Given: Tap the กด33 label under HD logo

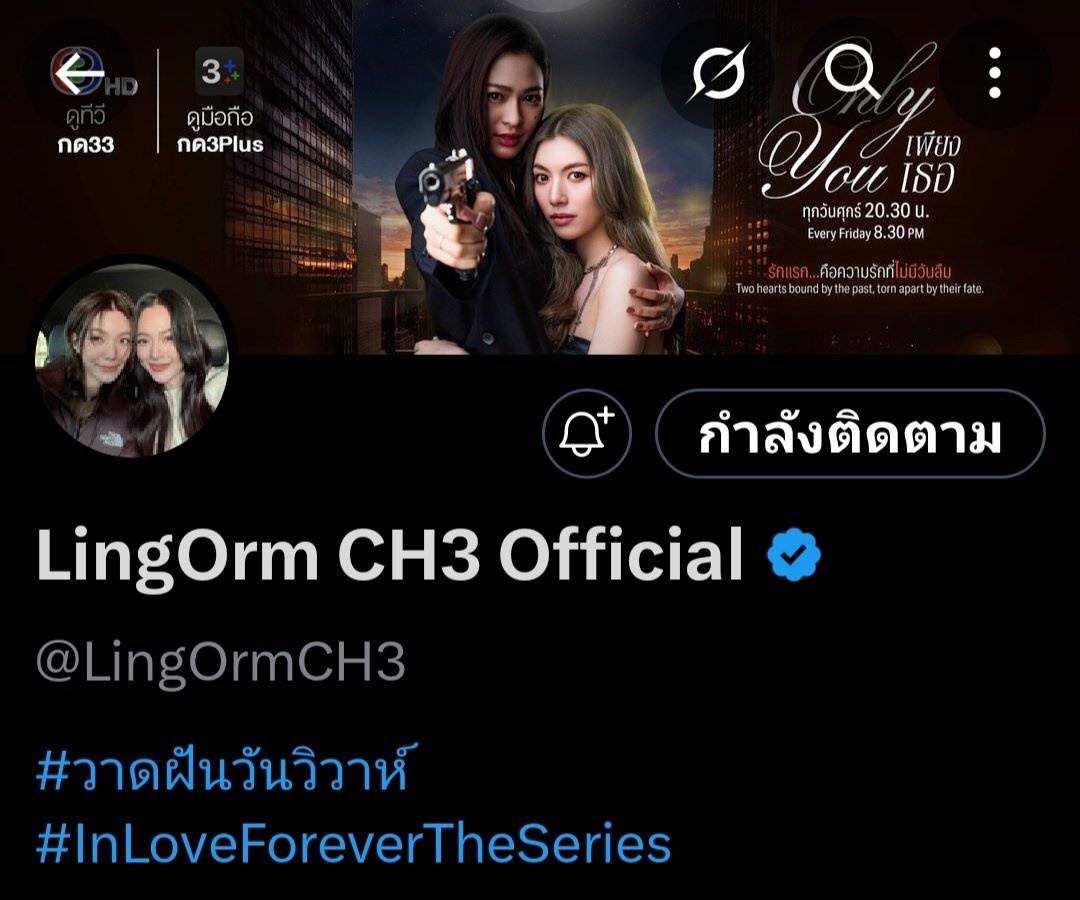Looking at the screenshot, I should coord(86,145).
